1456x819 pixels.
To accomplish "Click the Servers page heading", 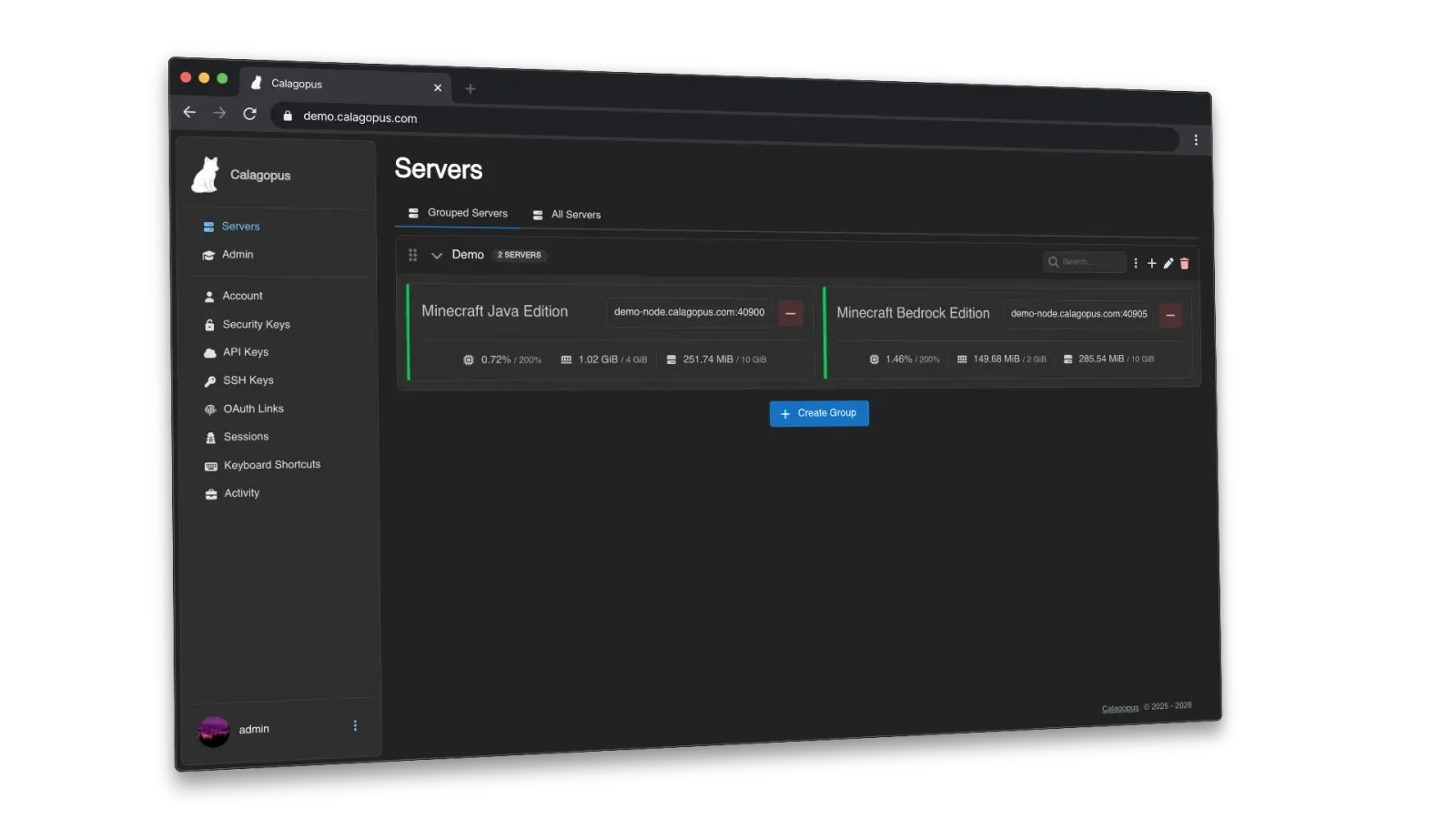I will coord(439,169).
